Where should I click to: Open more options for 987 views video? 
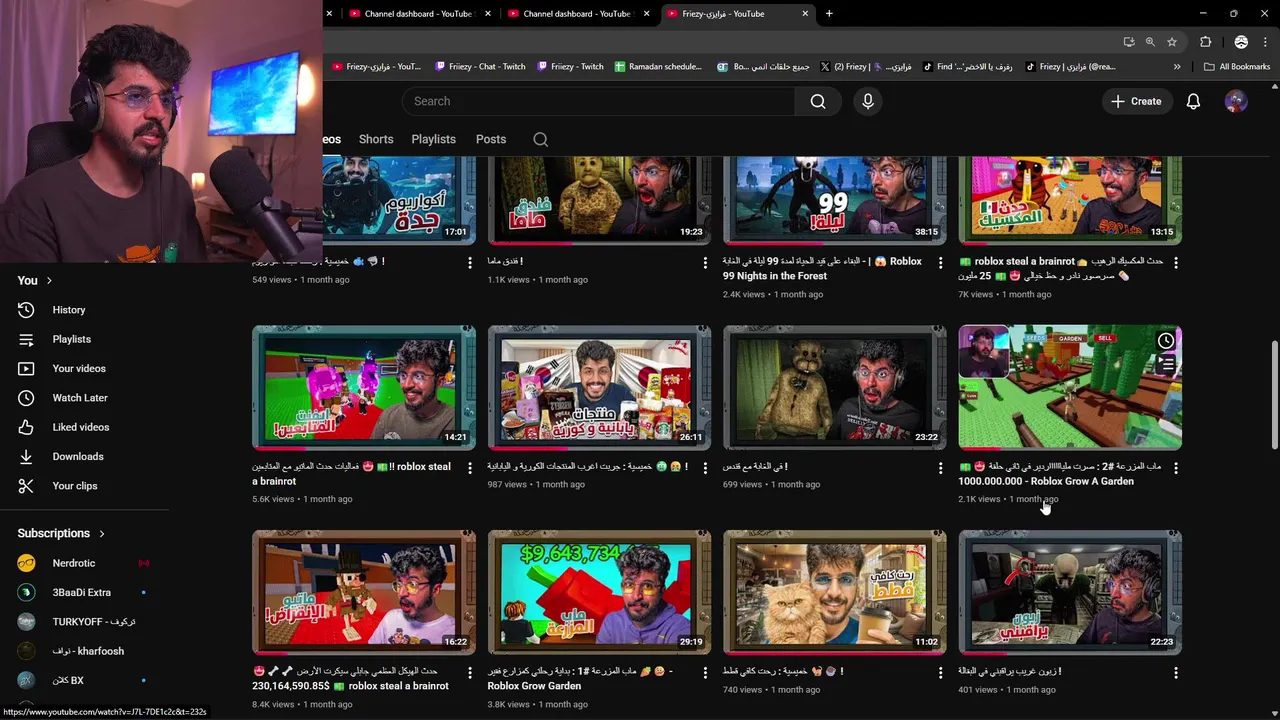click(x=704, y=467)
